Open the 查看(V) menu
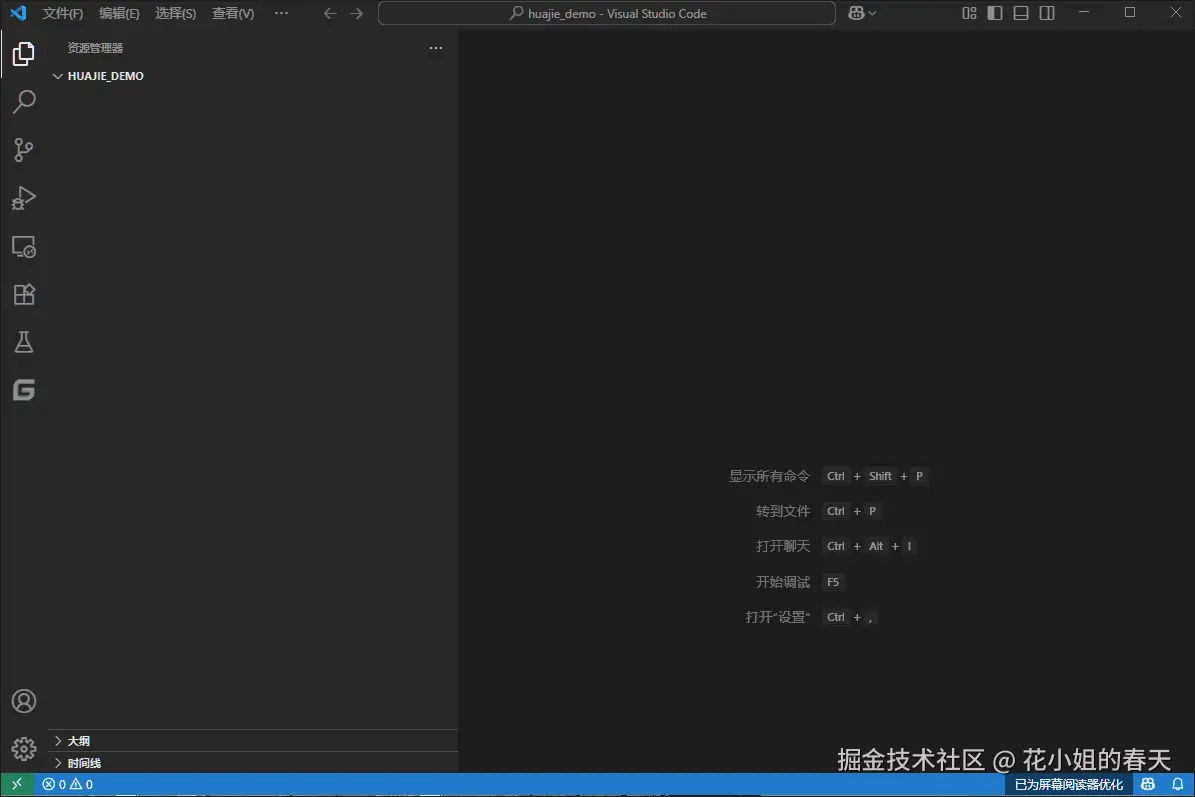This screenshot has height=797, width=1195. coord(232,13)
